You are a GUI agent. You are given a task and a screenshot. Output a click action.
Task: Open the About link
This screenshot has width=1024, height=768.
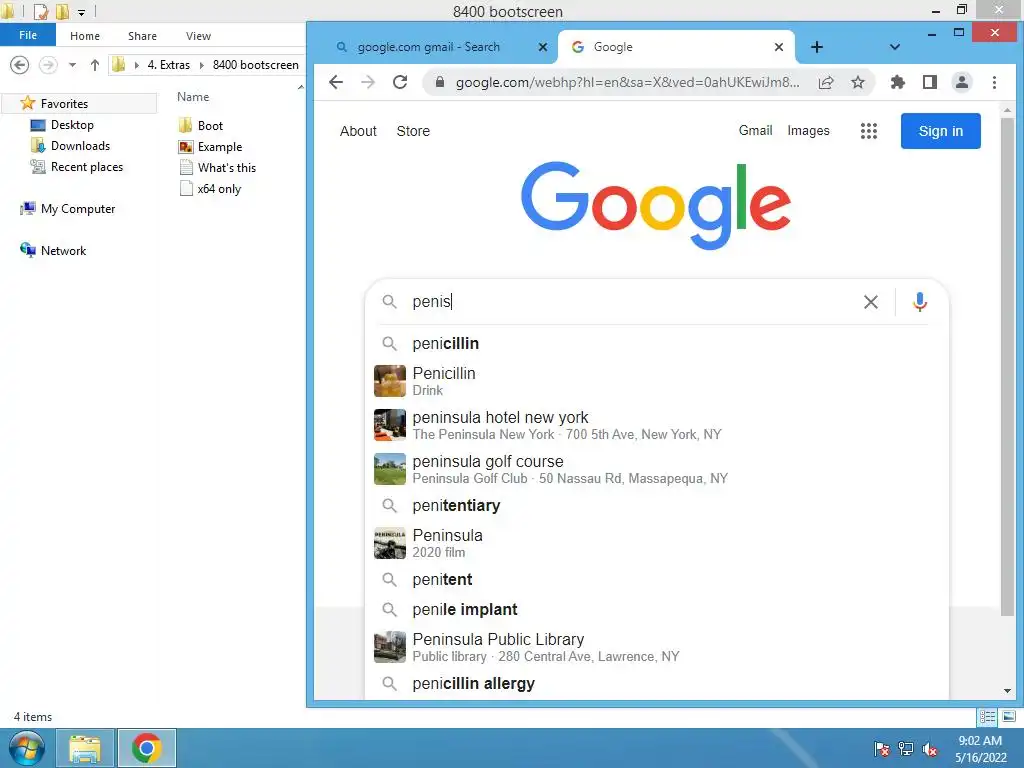tap(358, 131)
